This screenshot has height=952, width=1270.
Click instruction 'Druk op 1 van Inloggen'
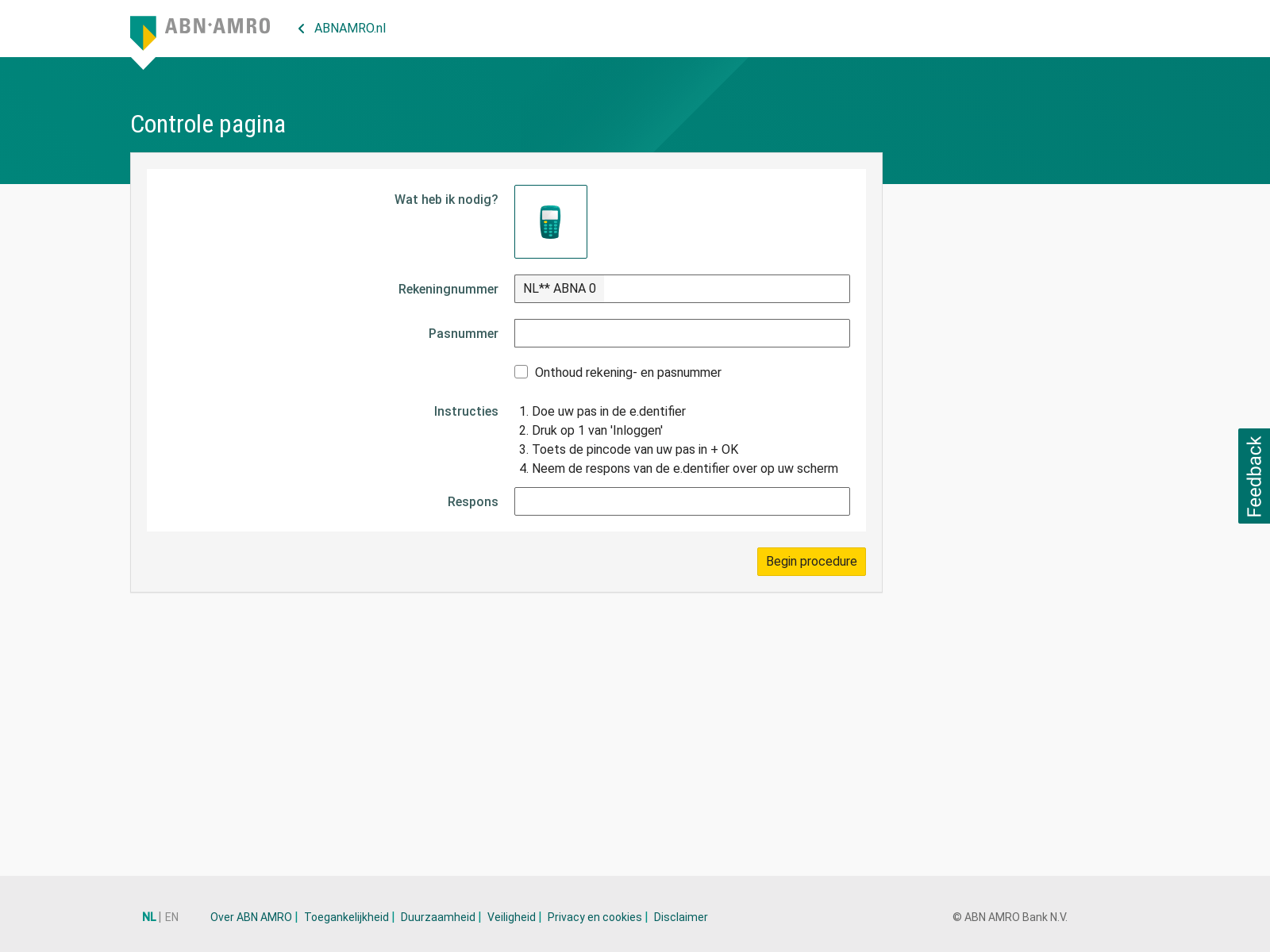[x=597, y=430]
